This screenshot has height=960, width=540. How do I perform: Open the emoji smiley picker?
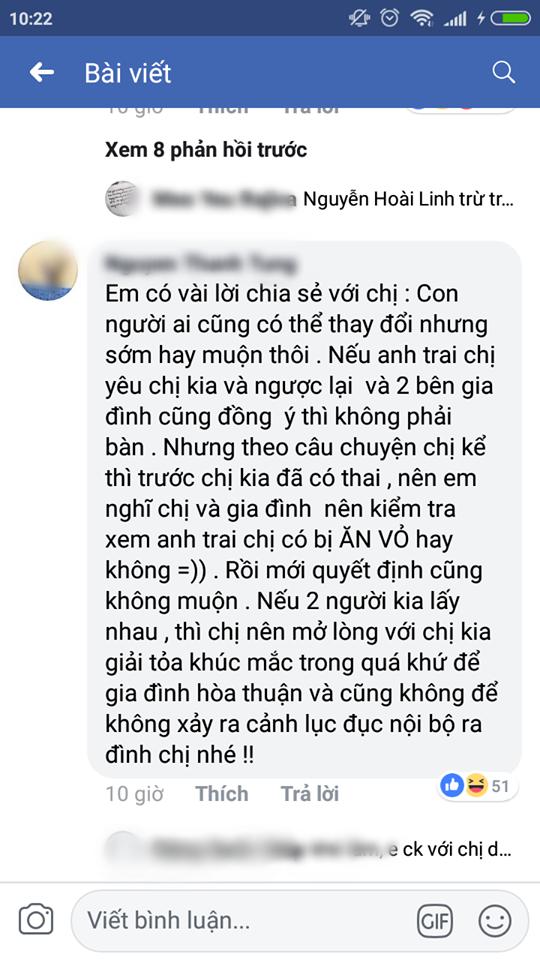coord(495,920)
